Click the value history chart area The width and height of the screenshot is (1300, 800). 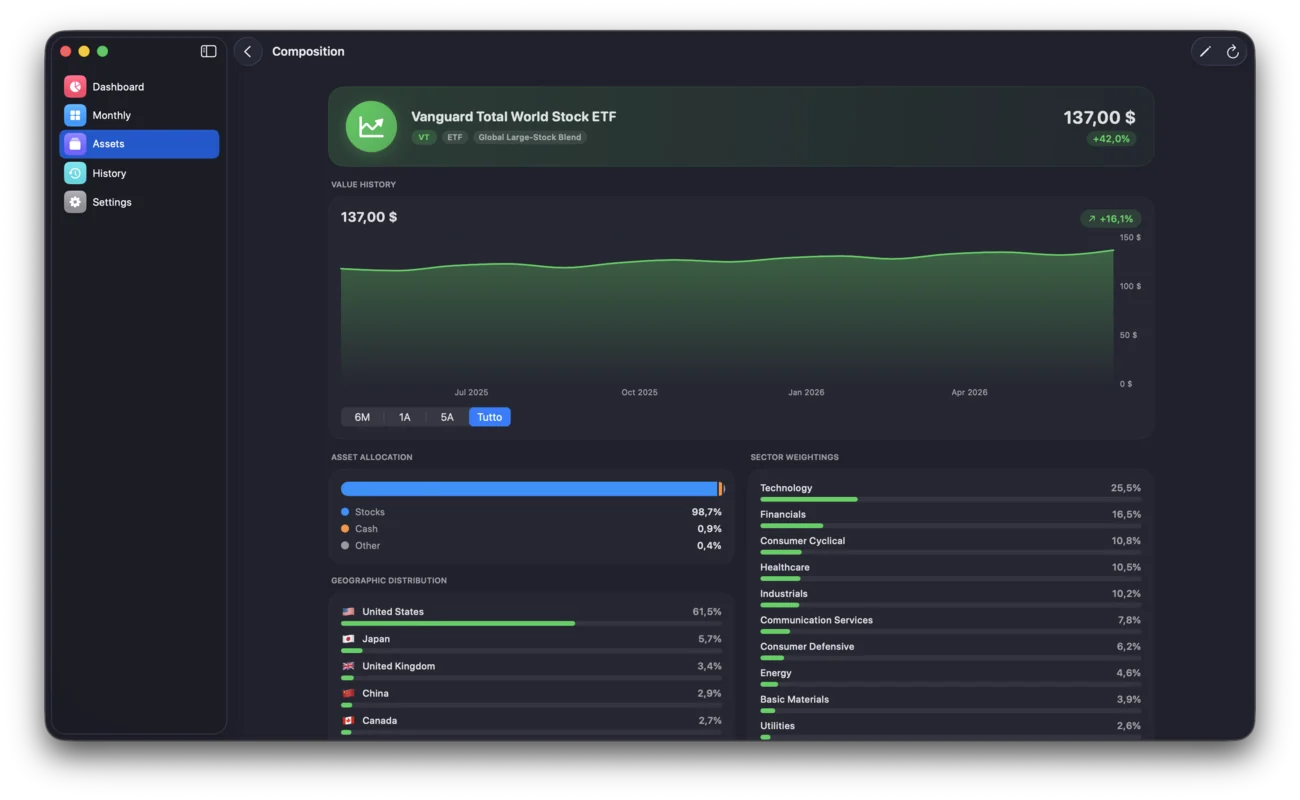click(727, 310)
